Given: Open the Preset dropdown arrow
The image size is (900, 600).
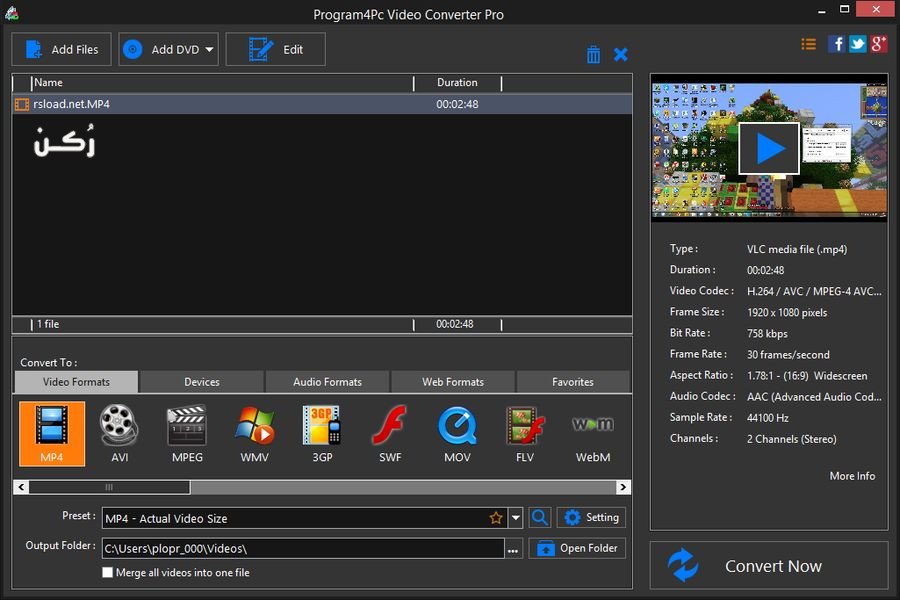Looking at the screenshot, I should [515, 518].
